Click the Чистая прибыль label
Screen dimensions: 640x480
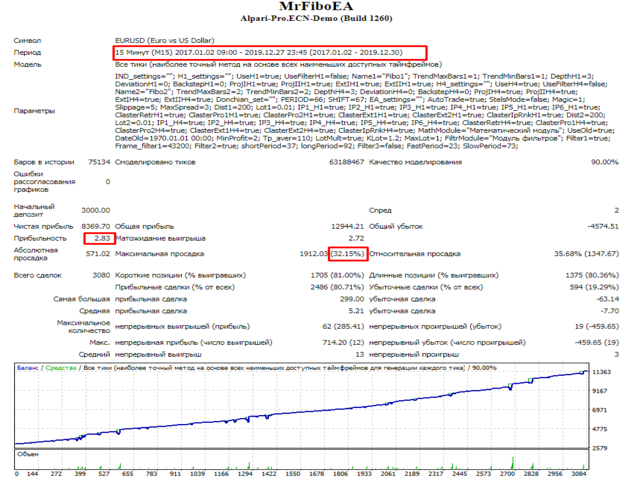click(x=43, y=226)
